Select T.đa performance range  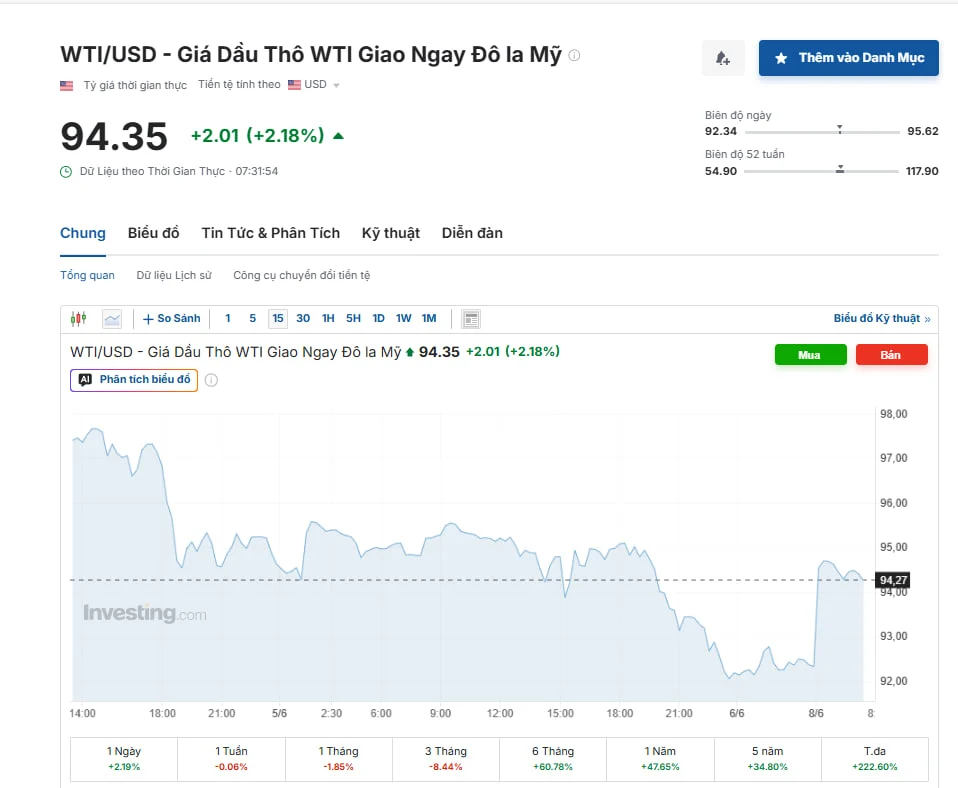tap(875, 759)
